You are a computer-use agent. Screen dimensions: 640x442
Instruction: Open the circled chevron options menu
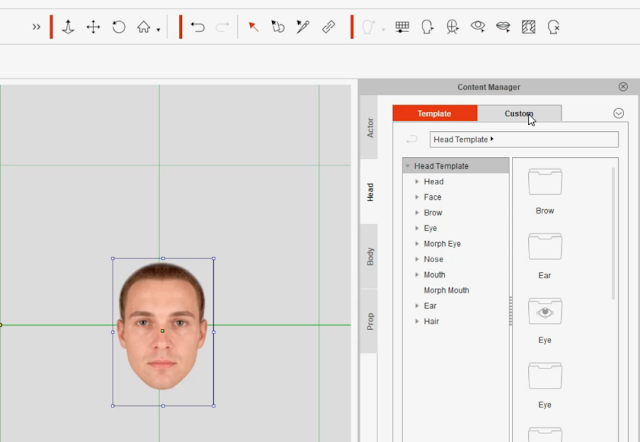click(618, 113)
